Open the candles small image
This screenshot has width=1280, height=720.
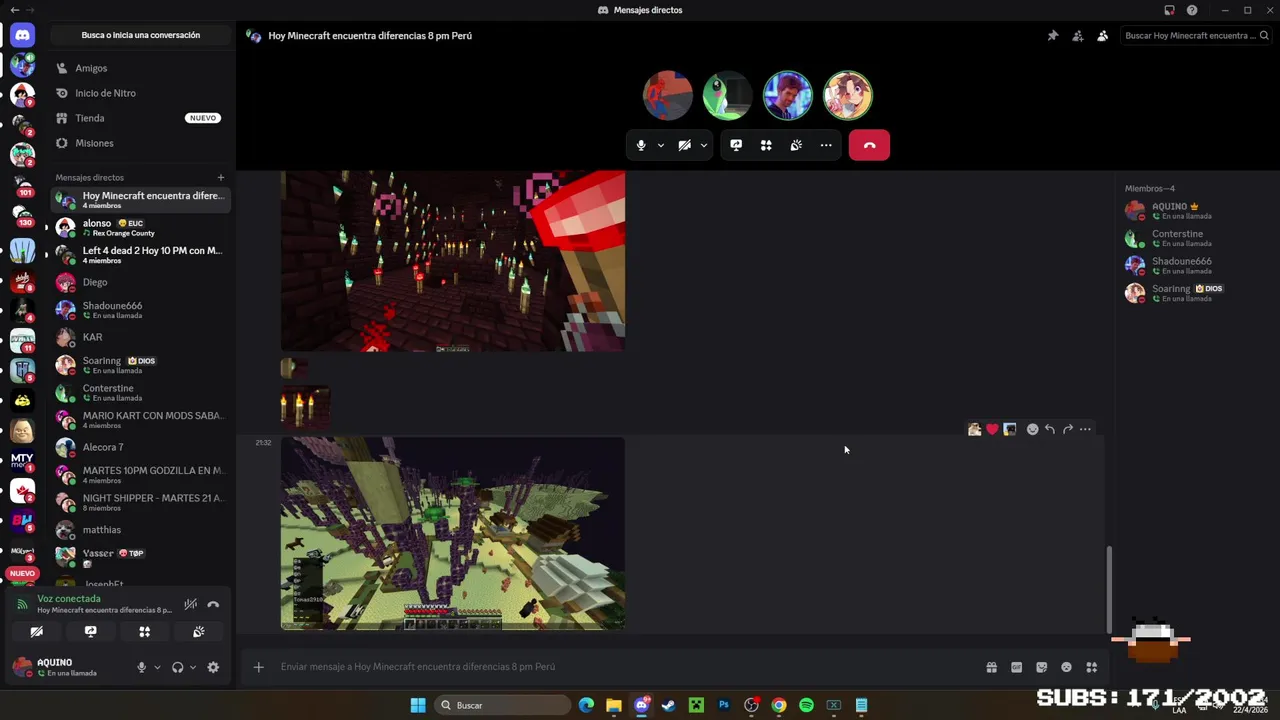pyautogui.click(x=305, y=407)
